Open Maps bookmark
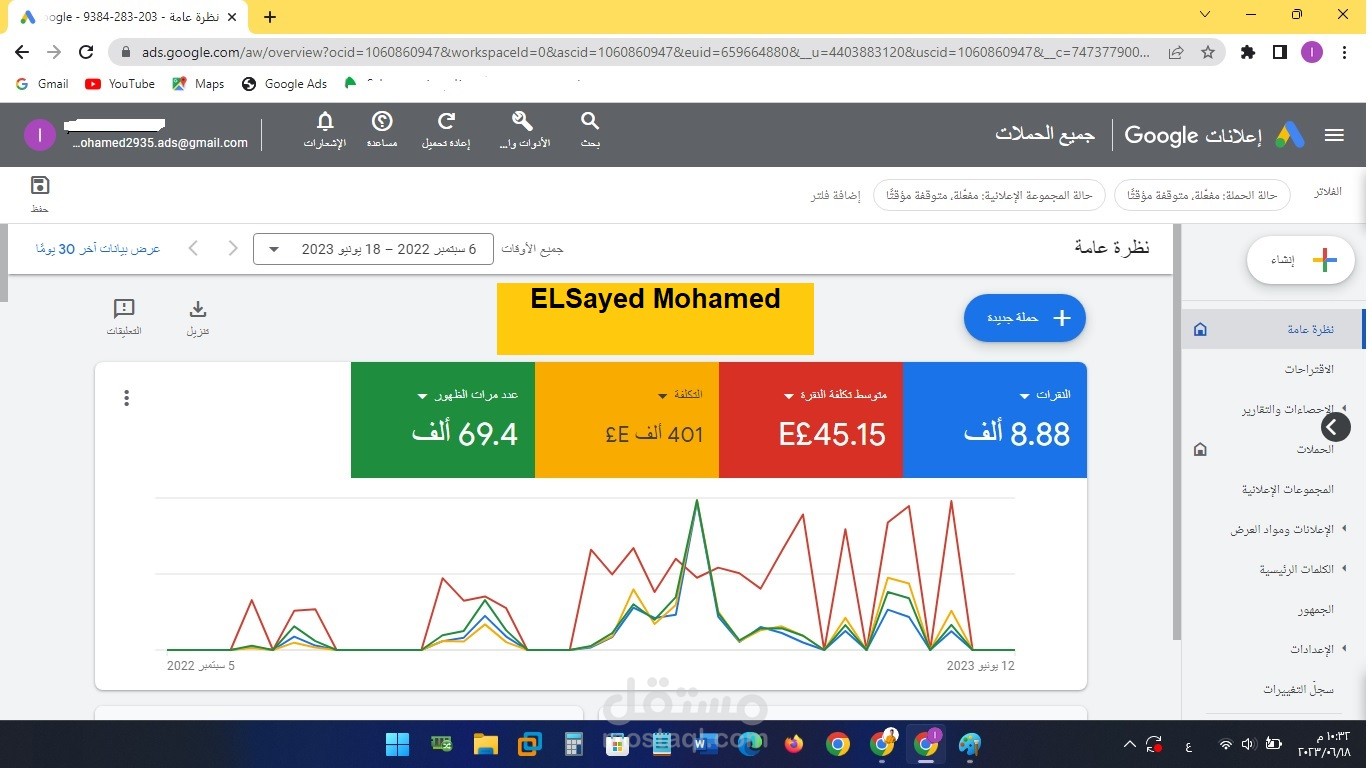Screen dimensions: 1372x768 click(x=198, y=84)
